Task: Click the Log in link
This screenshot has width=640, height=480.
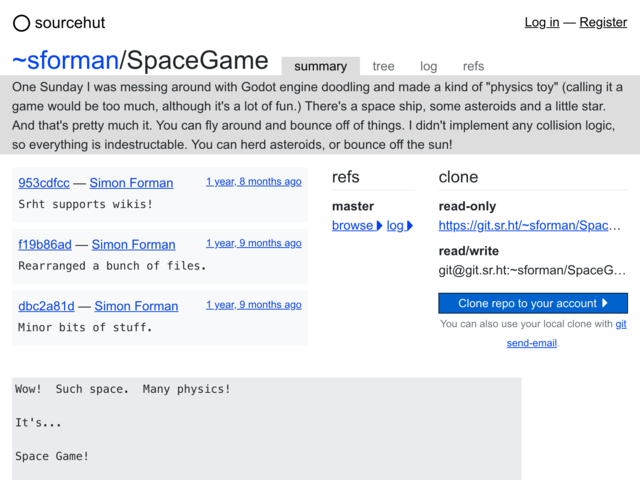Action: click(542, 22)
